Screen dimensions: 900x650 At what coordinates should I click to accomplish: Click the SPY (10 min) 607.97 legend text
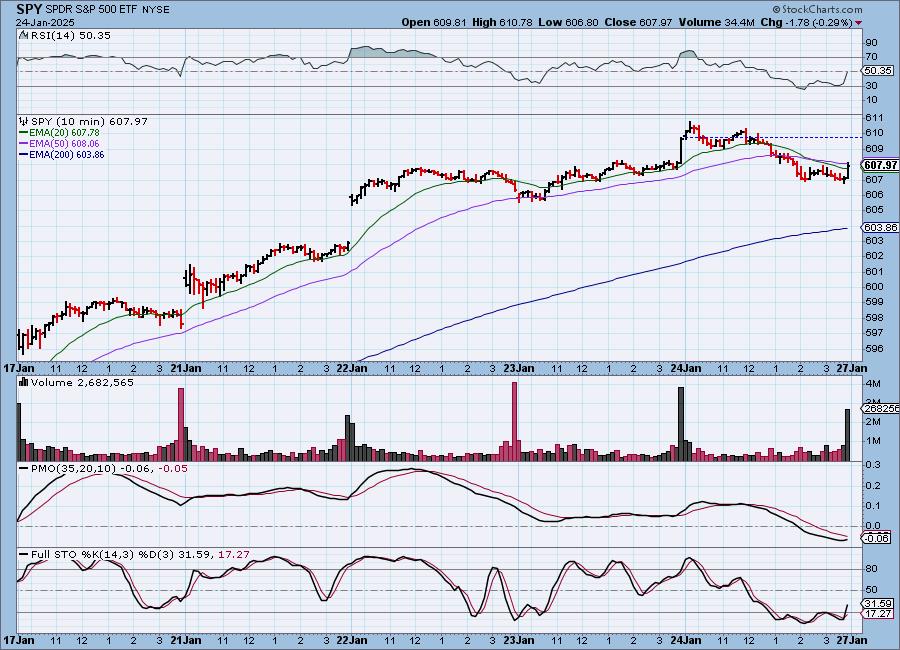pyautogui.click(x=89, y=121)
